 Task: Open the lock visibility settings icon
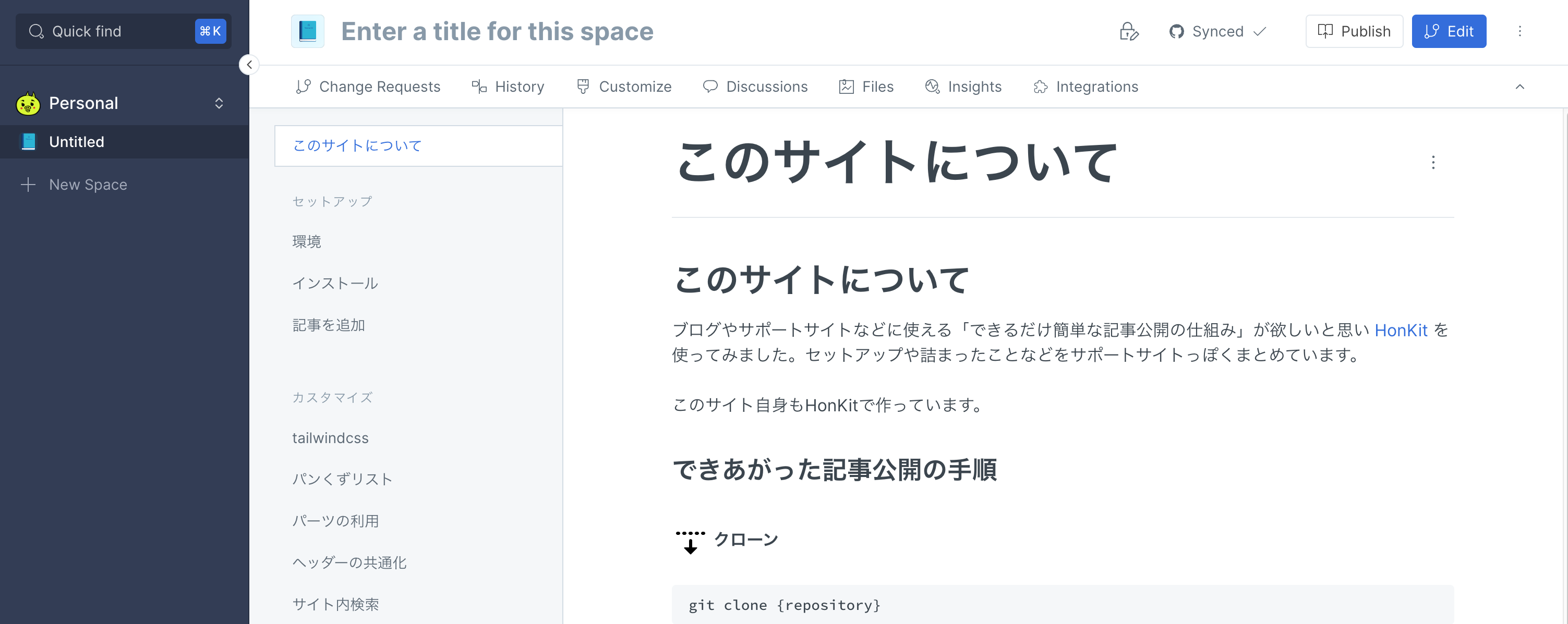point(1129,31)
